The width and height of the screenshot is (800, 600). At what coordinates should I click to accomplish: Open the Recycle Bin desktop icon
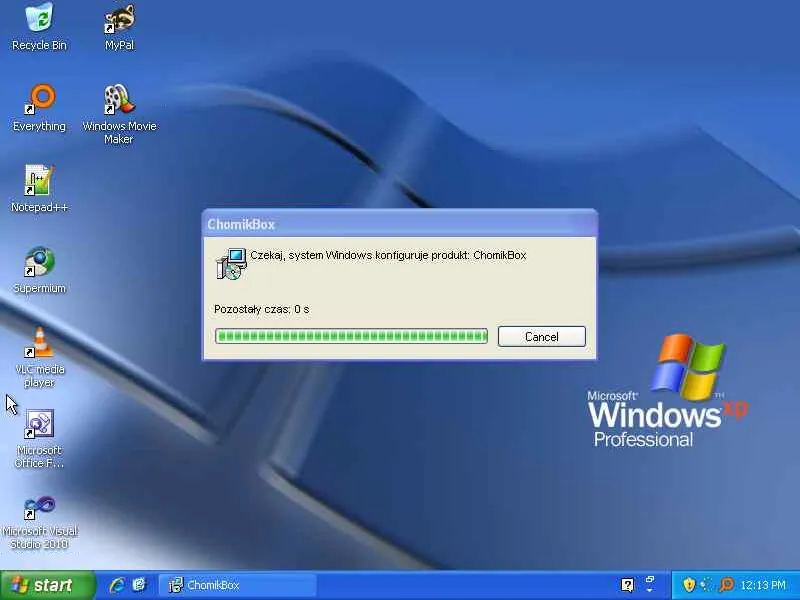coord(39,27)
